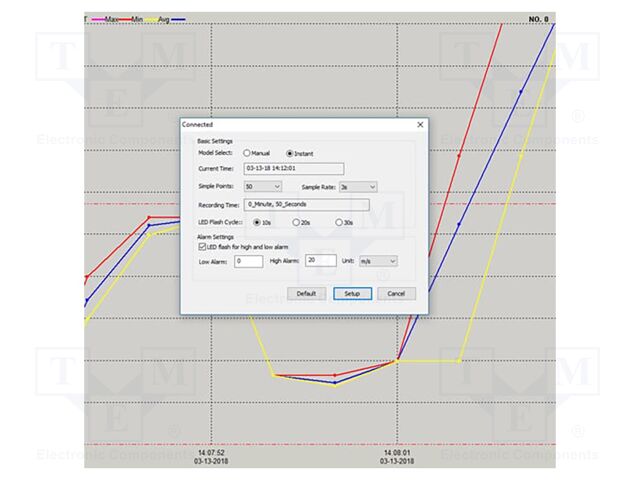Click the Max legend entry

(109, 19)
